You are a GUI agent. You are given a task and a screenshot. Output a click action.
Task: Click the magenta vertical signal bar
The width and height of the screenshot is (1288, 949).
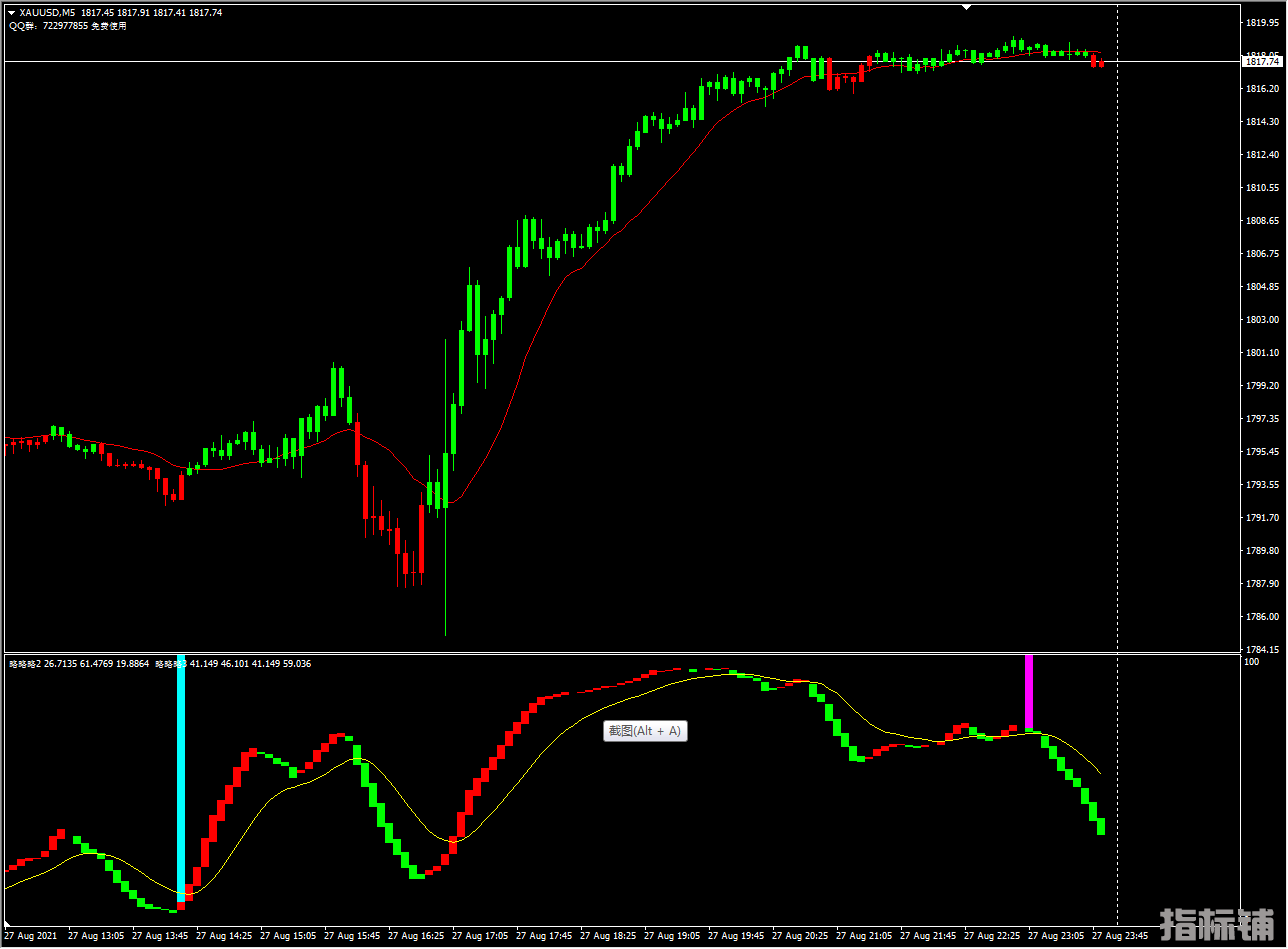click(1028, 692)
